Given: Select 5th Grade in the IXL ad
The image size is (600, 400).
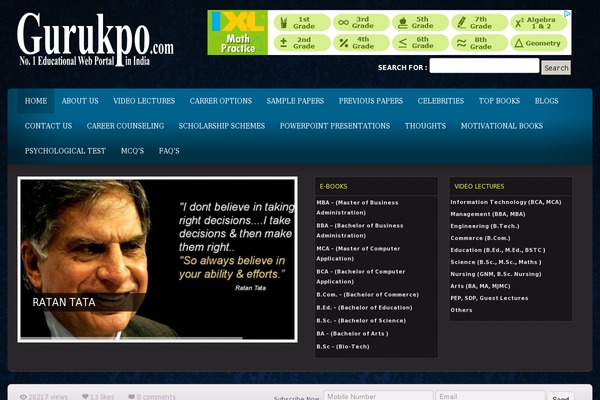Looking at the screenshot, I should coord(420,23).
